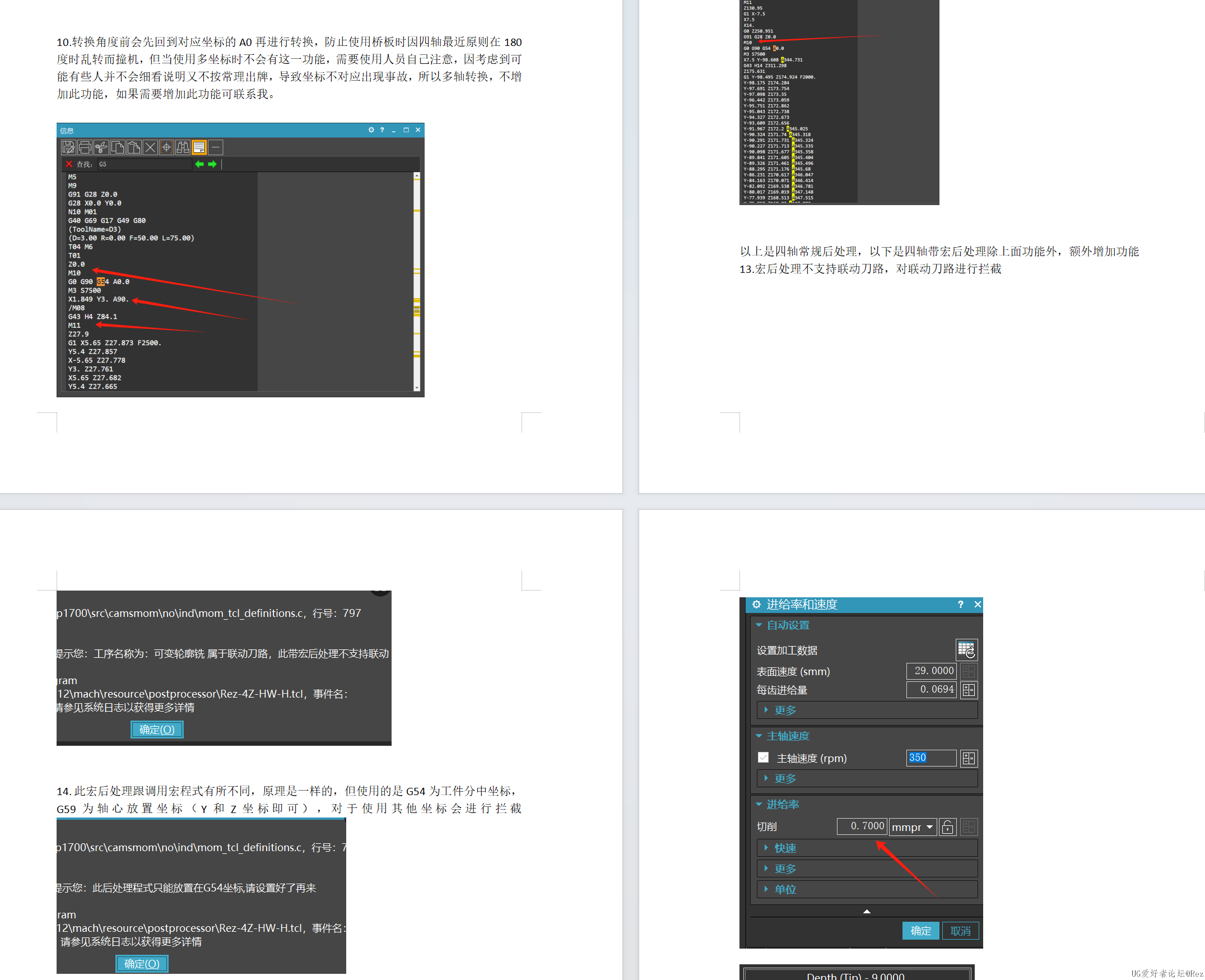The height and width of the screenshot is (980, 1205).
Task: Click the 切削 feed value field 0.7000
Action: tap(862, 826)
